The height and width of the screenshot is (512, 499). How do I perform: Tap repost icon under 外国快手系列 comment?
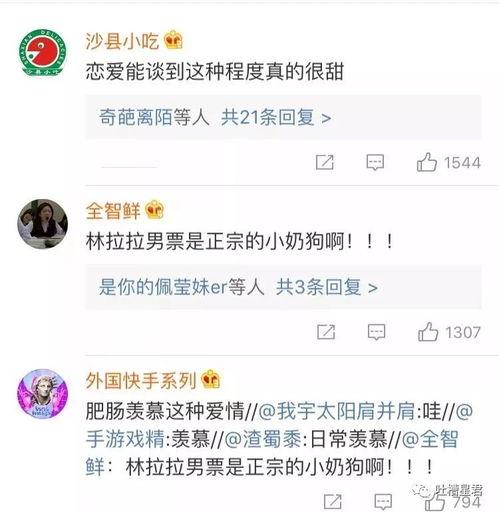[333, 501]
